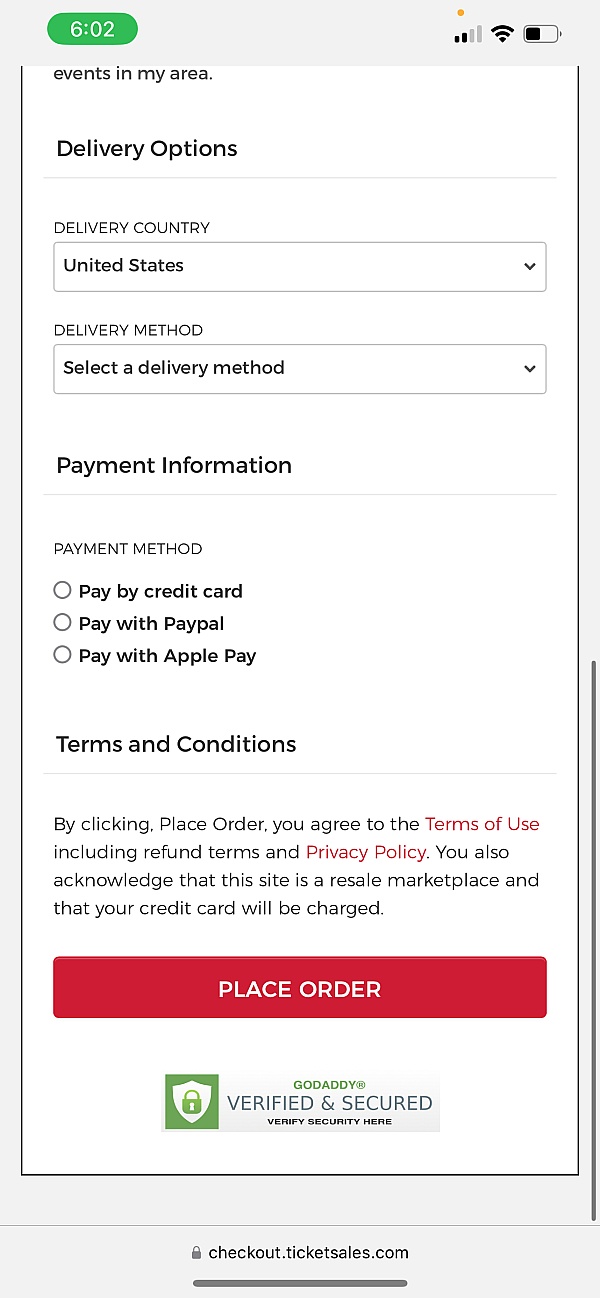This screenshot has height=1298, width=600.
Task: Tap the cellular signal bars icon
Action: (466, 35)
